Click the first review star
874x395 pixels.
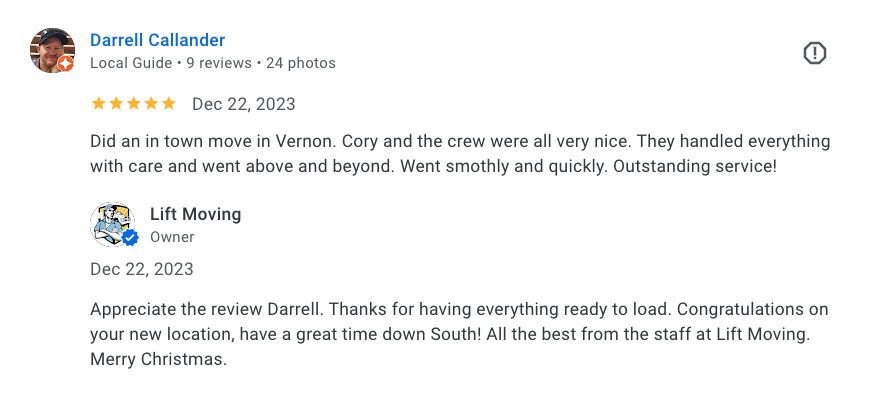click(98, 104)
